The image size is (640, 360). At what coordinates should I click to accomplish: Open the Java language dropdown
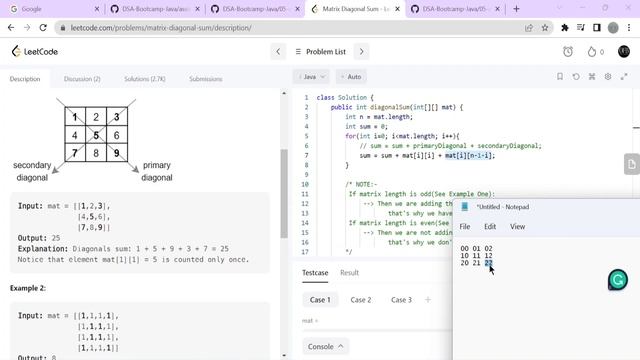click(x=311, y=77)
